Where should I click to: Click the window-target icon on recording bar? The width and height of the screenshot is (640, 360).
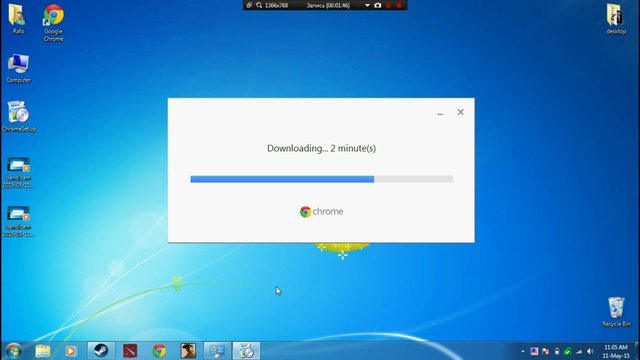249,5
